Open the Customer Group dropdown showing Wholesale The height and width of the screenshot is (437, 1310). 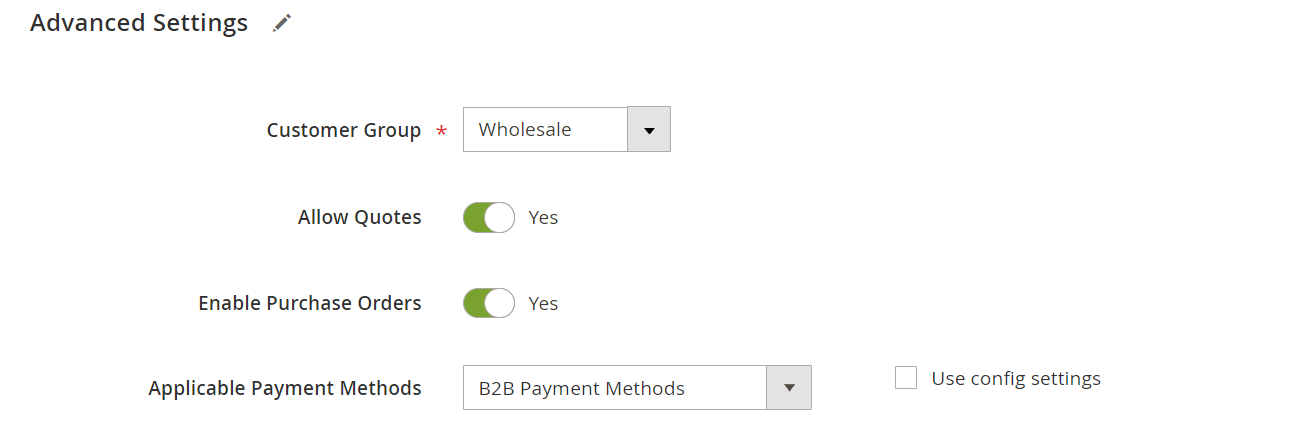coord(567,130)
